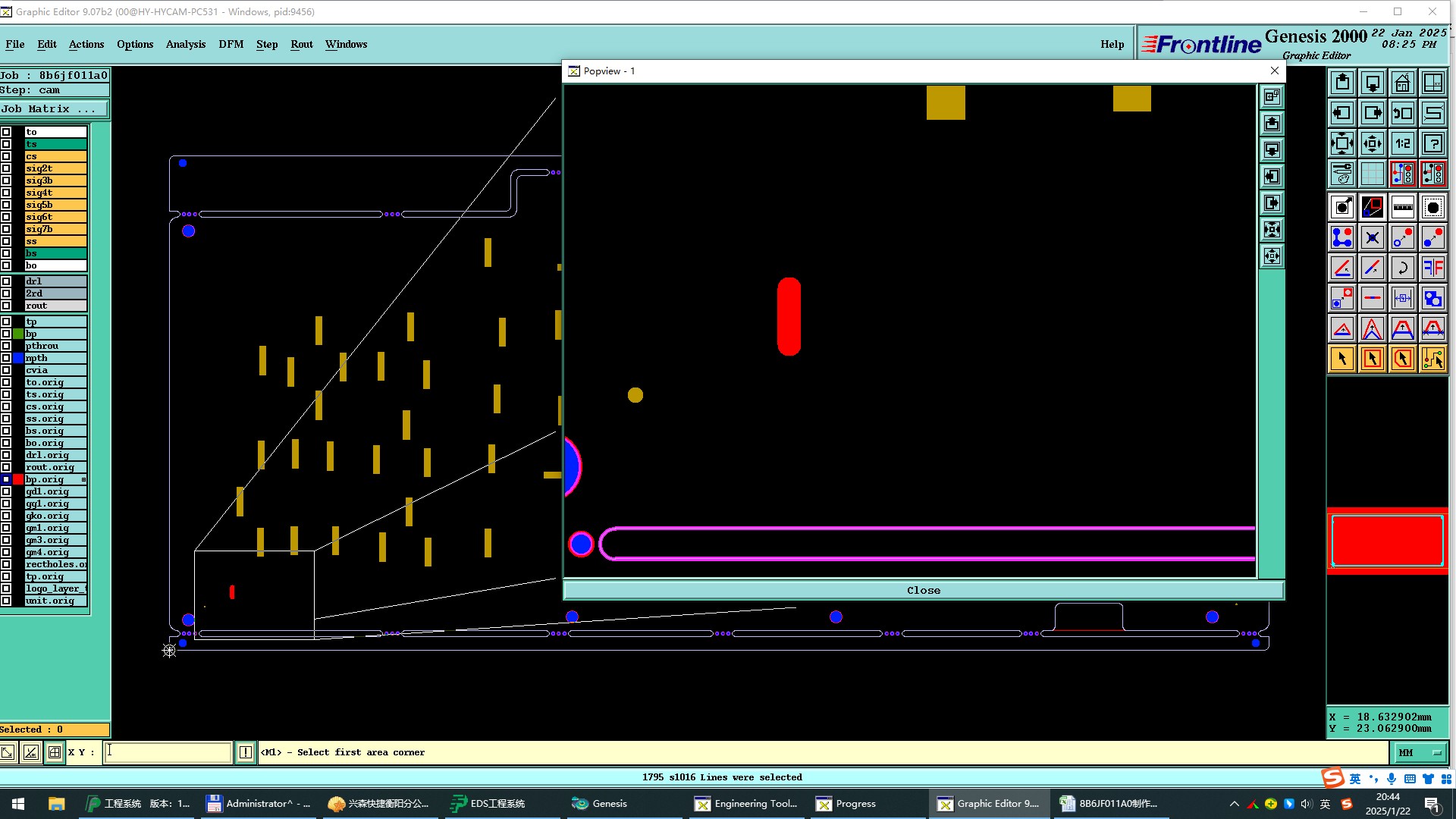
Task: Click the rotate feature tool icon
Action: [x=1402, y=268]
